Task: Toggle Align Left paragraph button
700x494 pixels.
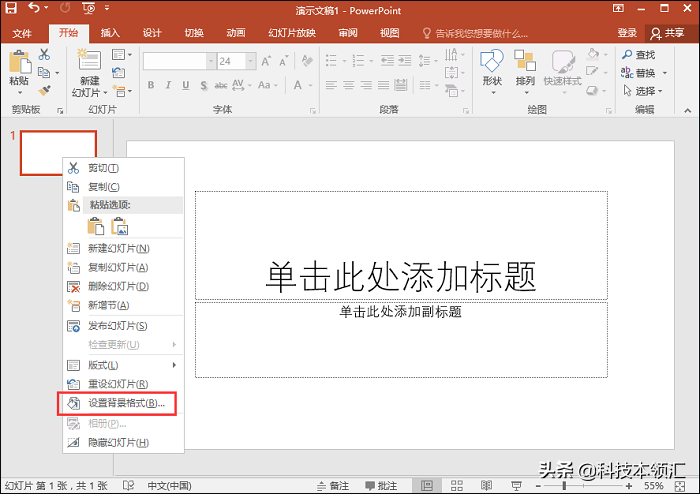Action: (x=331, y=85)
